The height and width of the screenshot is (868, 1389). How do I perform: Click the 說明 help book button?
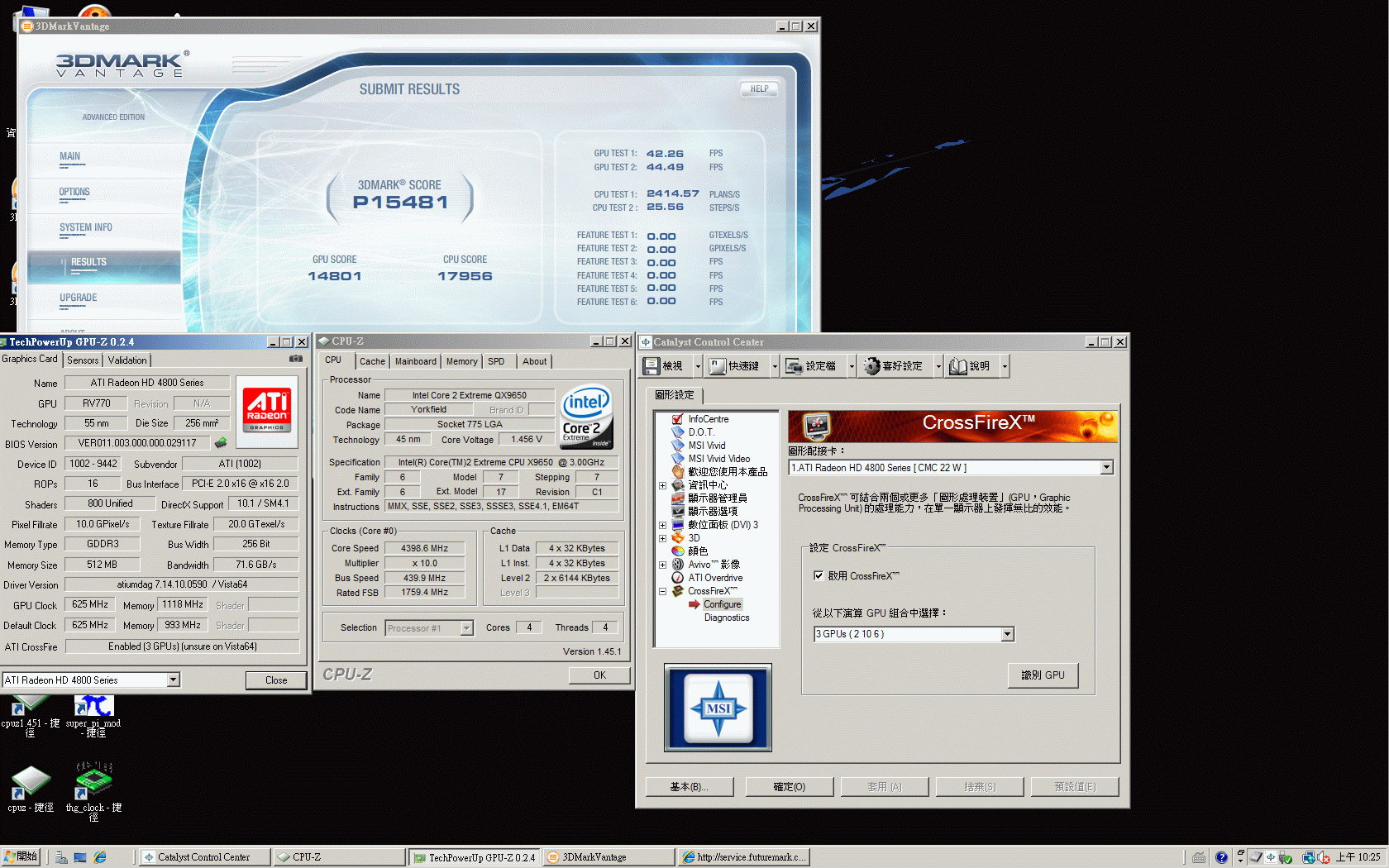(x=971, y=366)
